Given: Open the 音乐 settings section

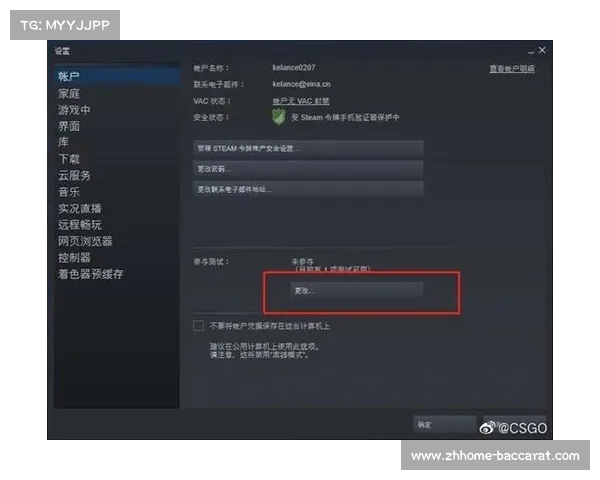Looking at the screenshot, I should coord(69,192).
